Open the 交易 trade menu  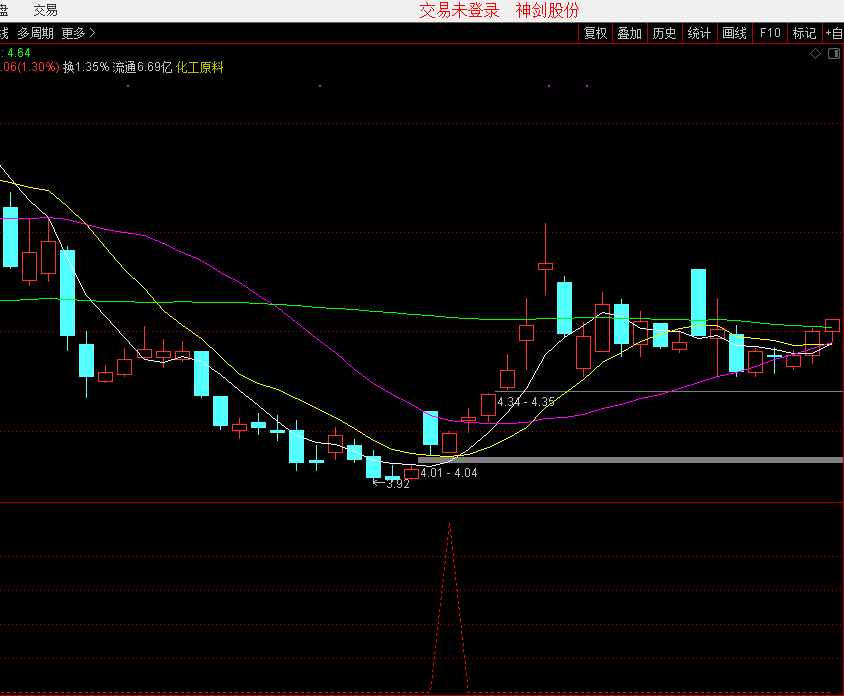[45, 10]
